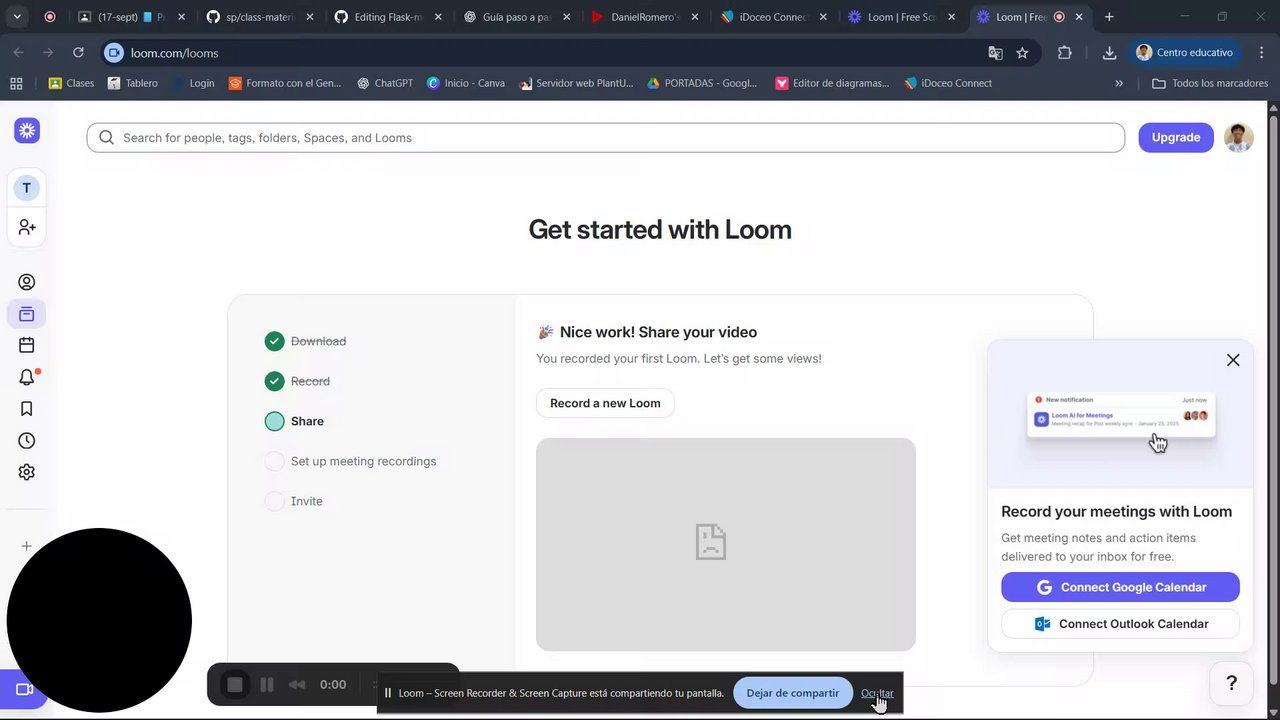Click the help question mark button

pos(1231,683)
